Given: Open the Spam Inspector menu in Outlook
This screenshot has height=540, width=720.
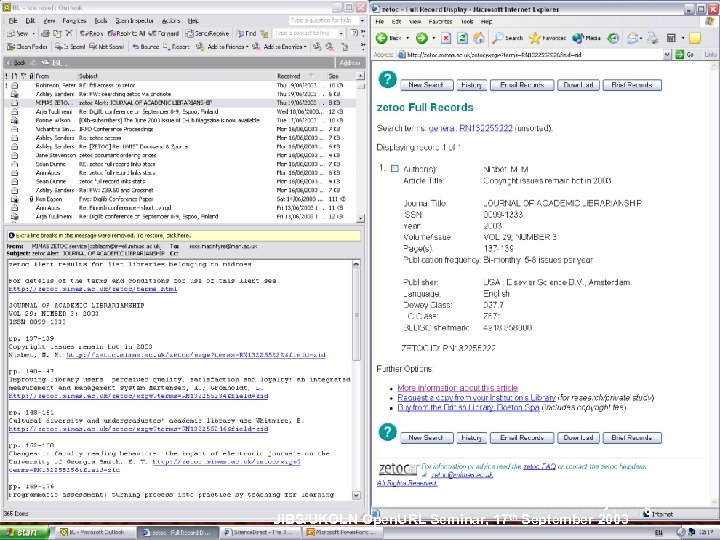Looking at the screenshot, I should (134, 21).
